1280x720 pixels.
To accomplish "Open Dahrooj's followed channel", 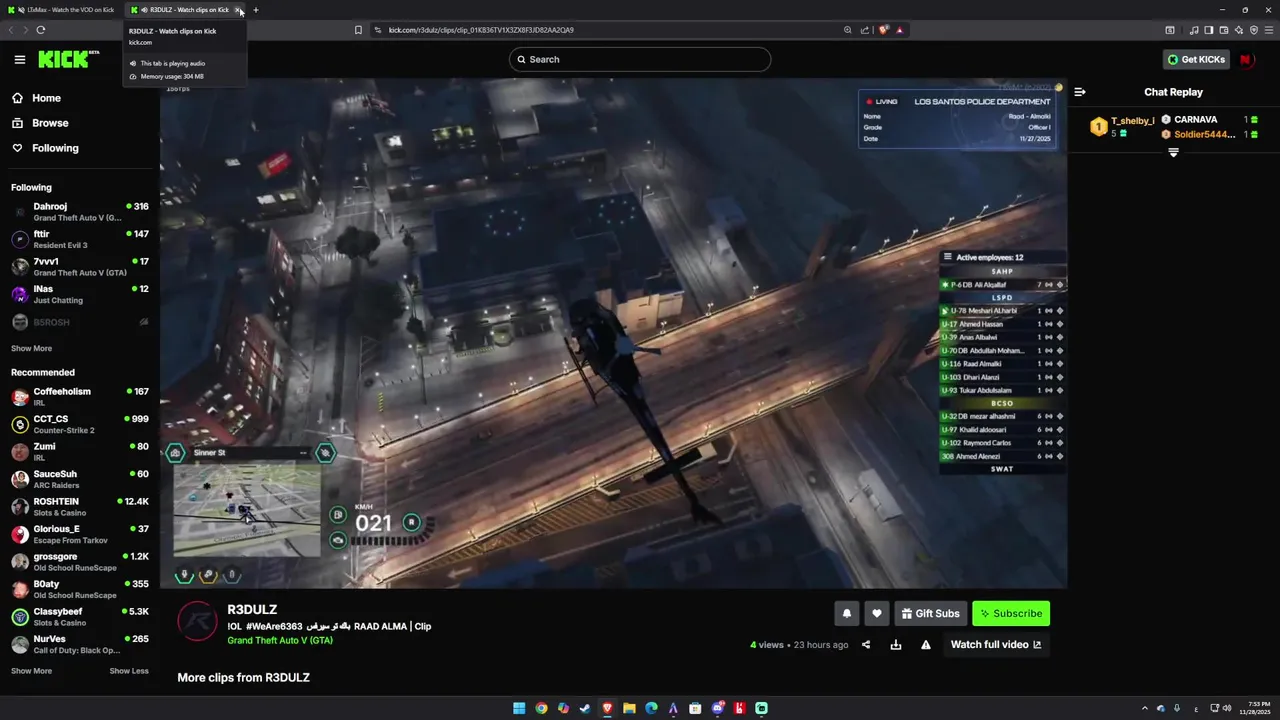I will 80,212.
